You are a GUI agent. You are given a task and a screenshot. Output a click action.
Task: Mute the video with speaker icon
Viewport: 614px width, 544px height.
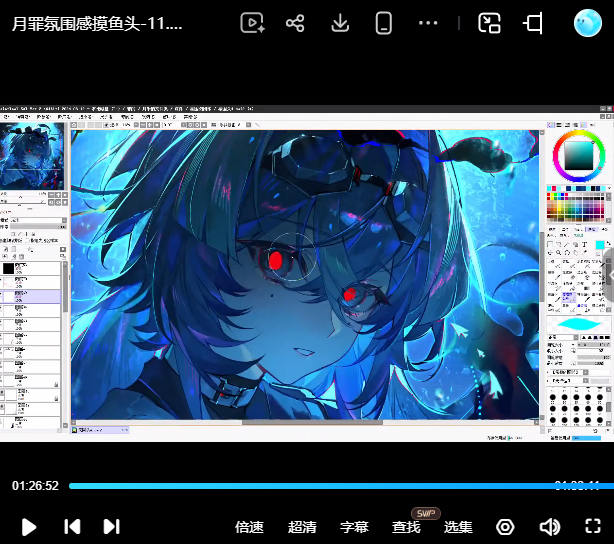click(x=549, y=527)
